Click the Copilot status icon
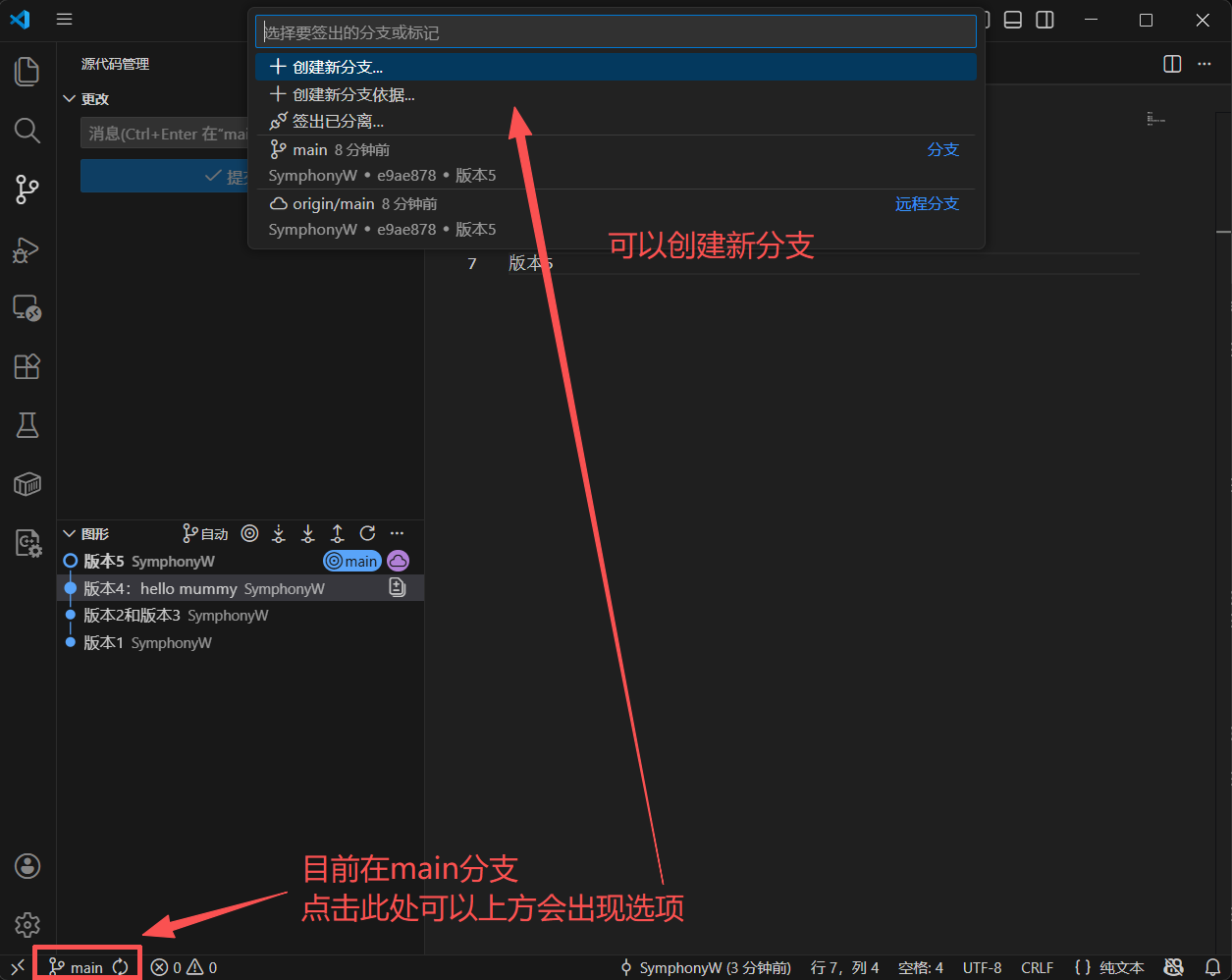This screenshot has width=1232, height=980. point(1173,967)
